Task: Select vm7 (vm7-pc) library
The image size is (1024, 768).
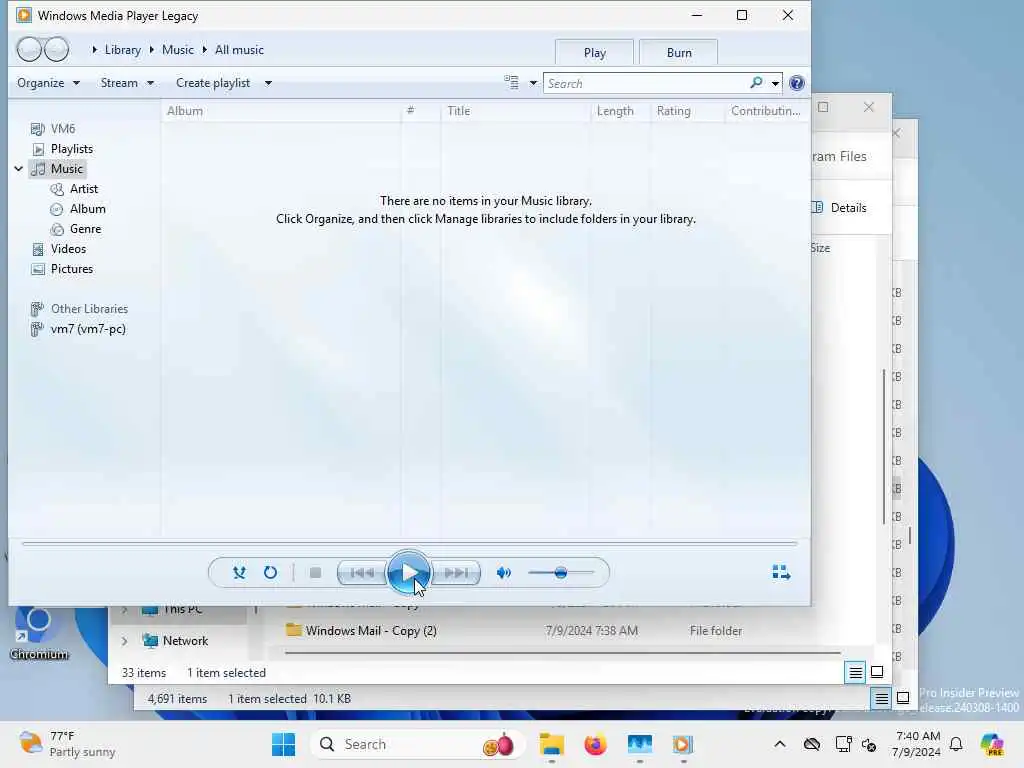Action: [78, 329]
